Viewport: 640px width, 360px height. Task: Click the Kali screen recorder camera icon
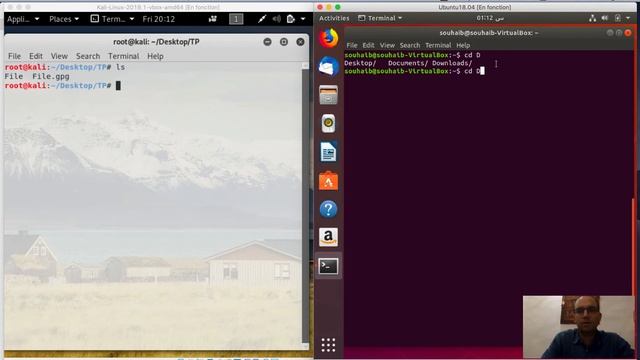213,19
